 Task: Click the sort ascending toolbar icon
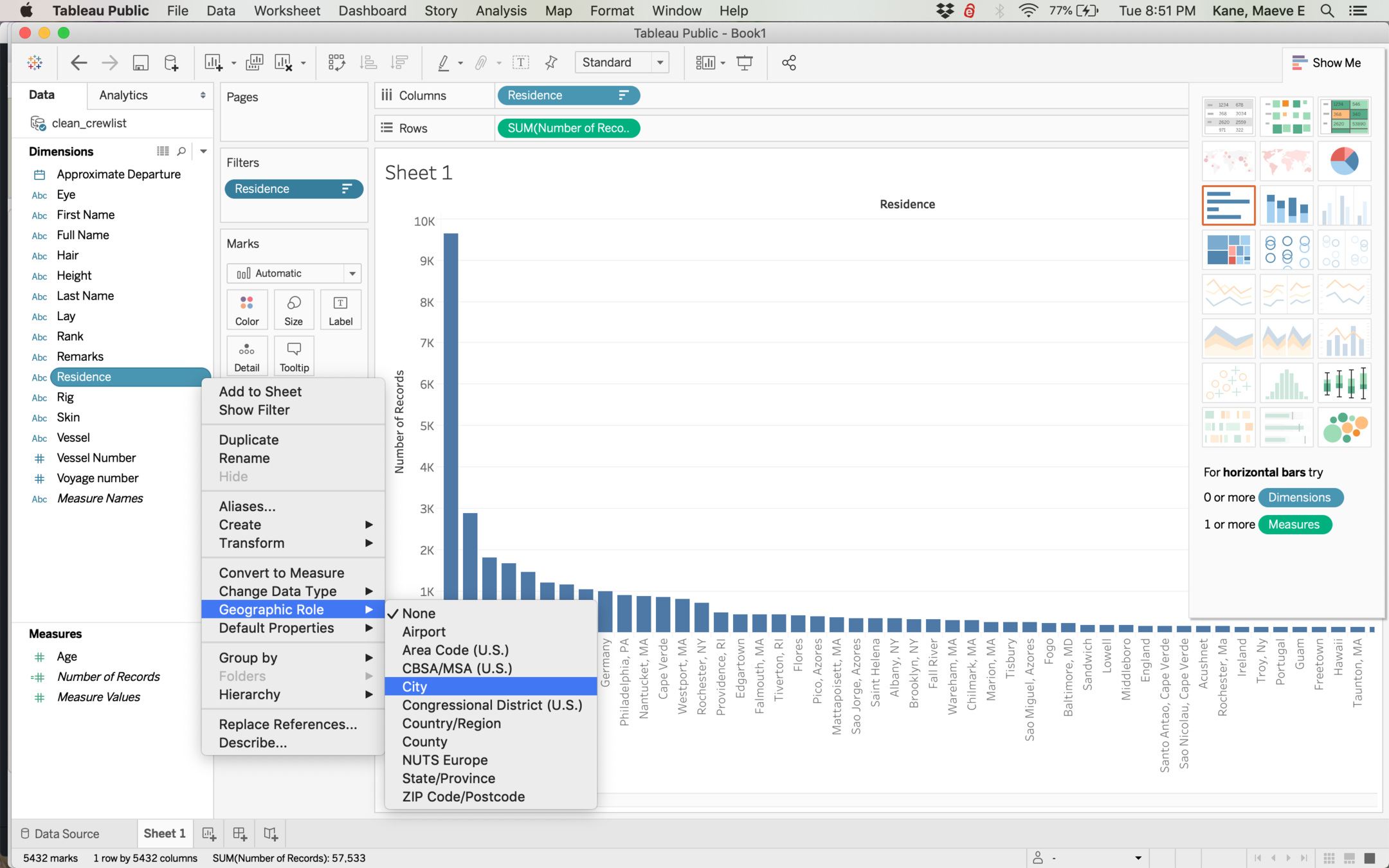pos(368,62)
